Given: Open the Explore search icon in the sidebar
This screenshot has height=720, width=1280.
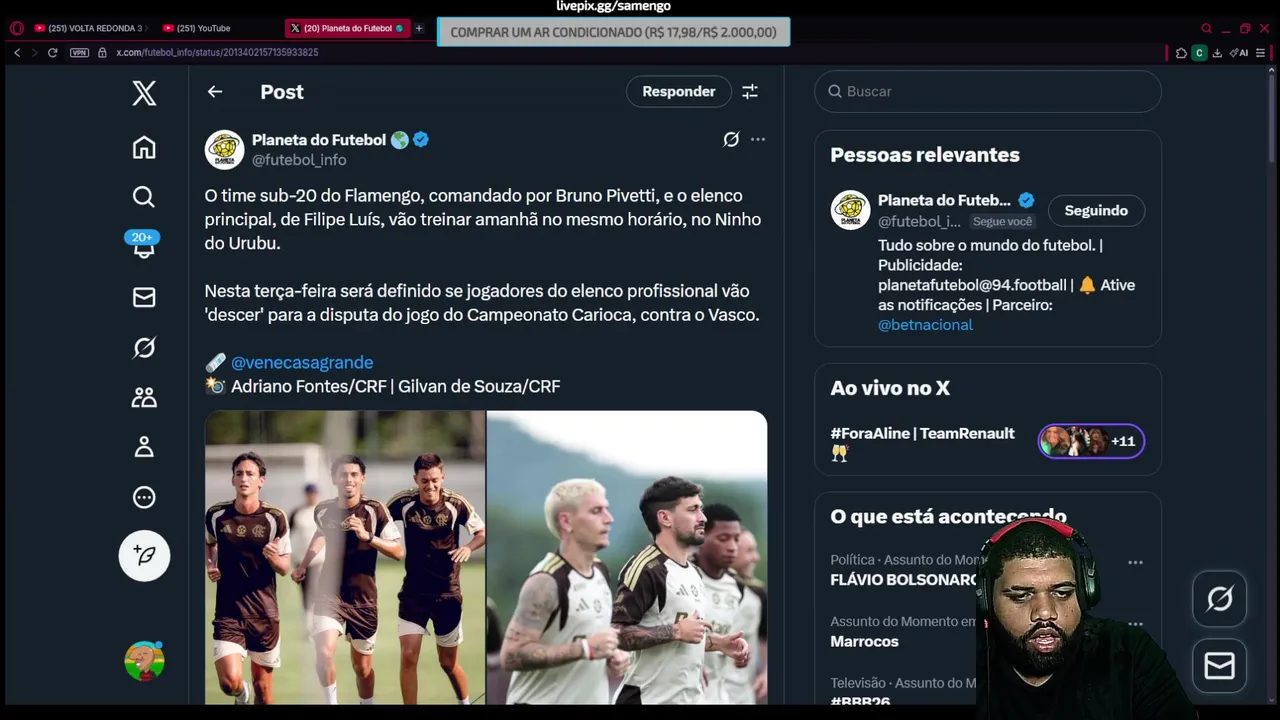Looking at the screenshot, I should (144, 197).
